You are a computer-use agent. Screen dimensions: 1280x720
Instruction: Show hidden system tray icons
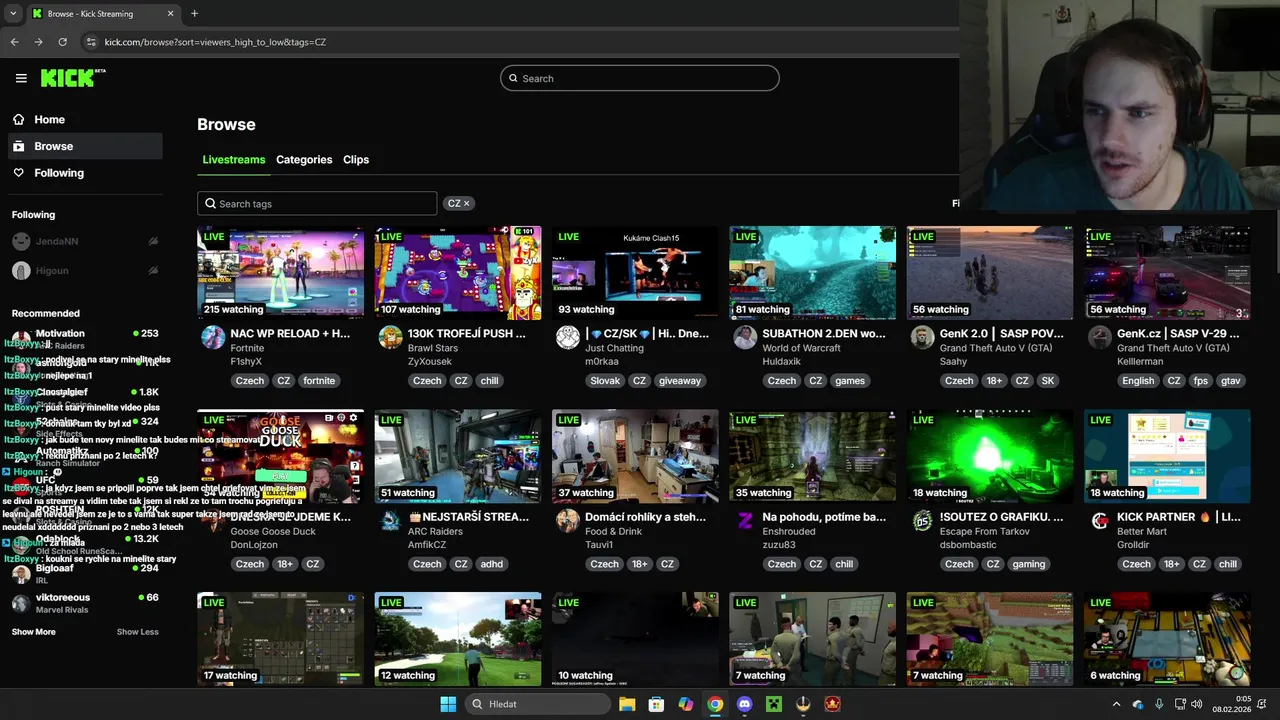coord(1116,704)
